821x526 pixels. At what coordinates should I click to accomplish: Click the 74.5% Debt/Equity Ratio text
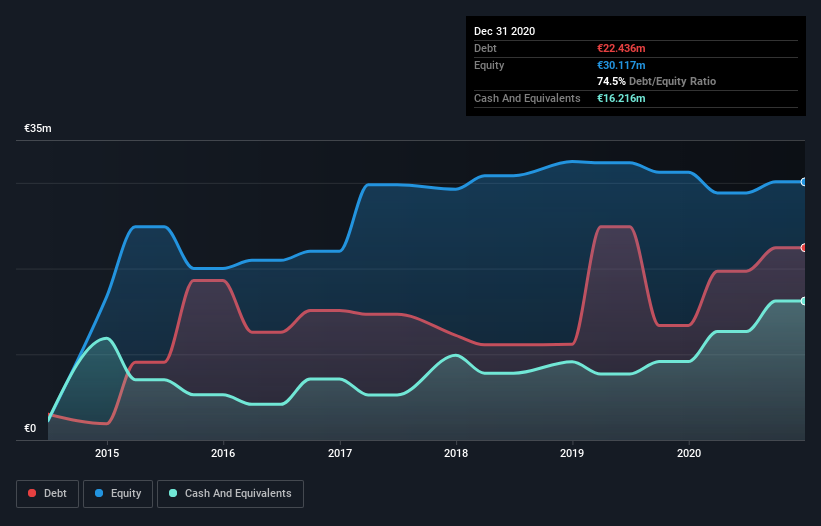pyautogui.click(x=657, y=81)
